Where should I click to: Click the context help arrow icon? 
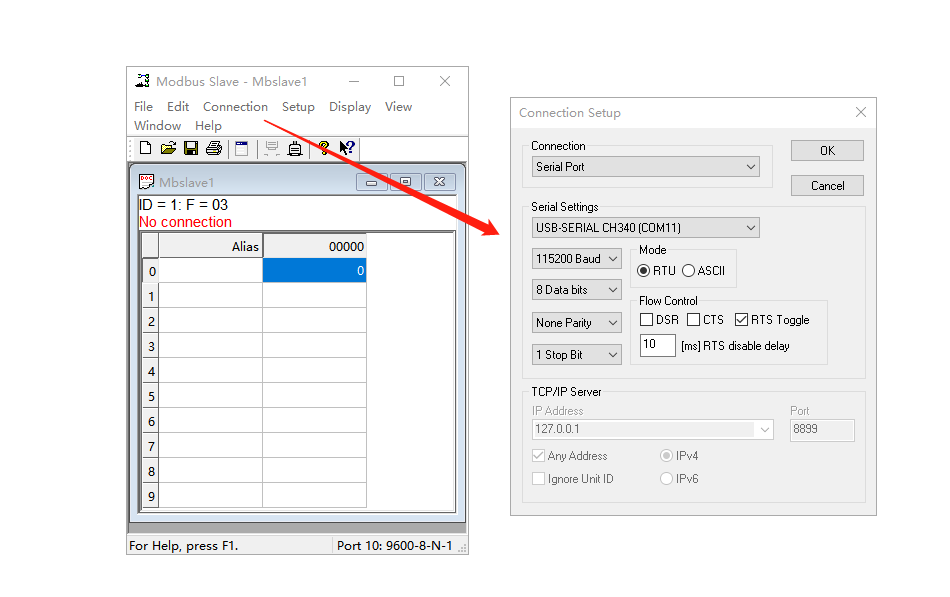coord(346,149)
